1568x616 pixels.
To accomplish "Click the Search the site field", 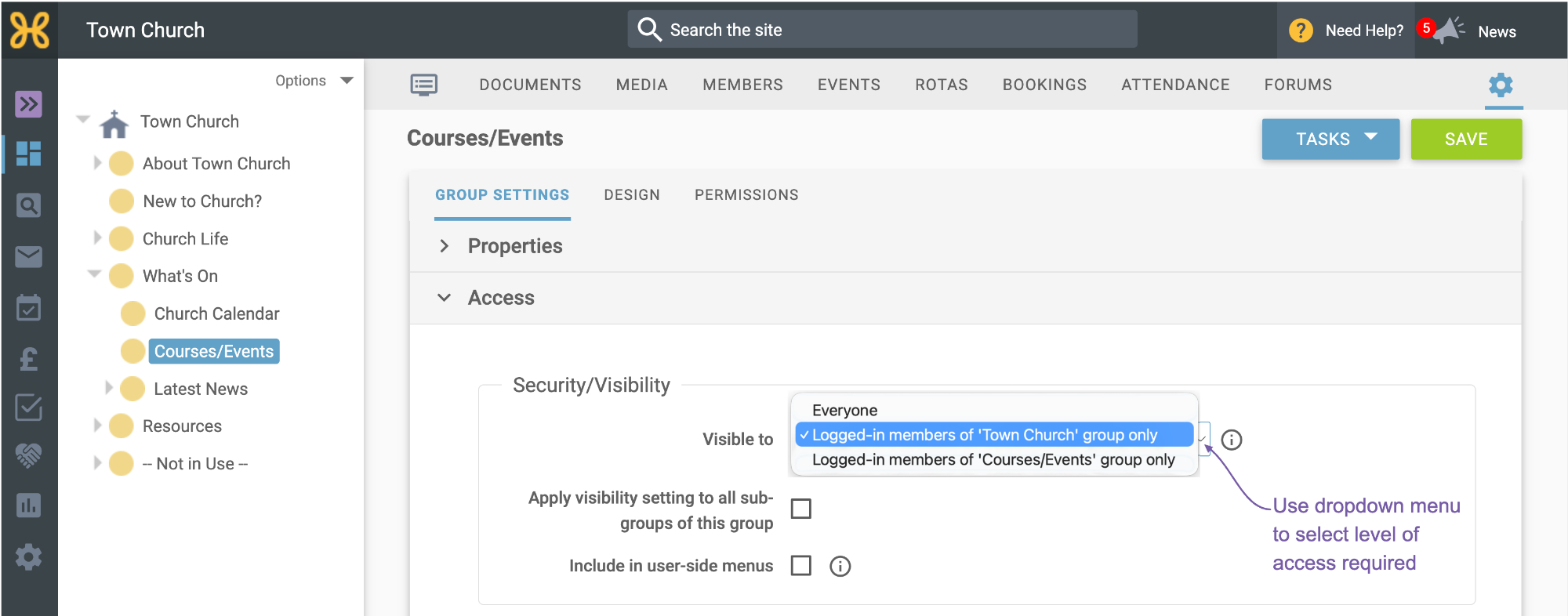I will click(882, 30).
